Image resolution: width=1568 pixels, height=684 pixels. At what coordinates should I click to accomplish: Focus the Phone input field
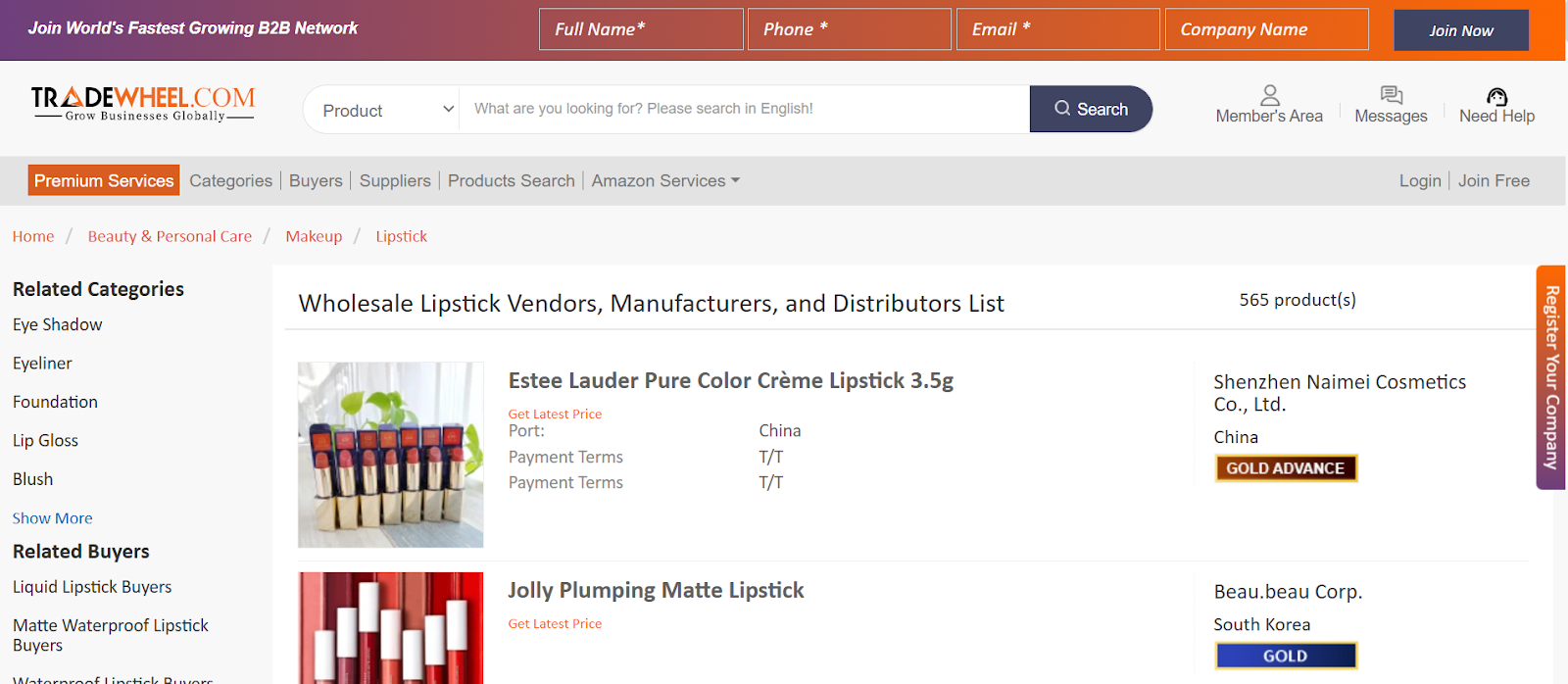[850, 29]
